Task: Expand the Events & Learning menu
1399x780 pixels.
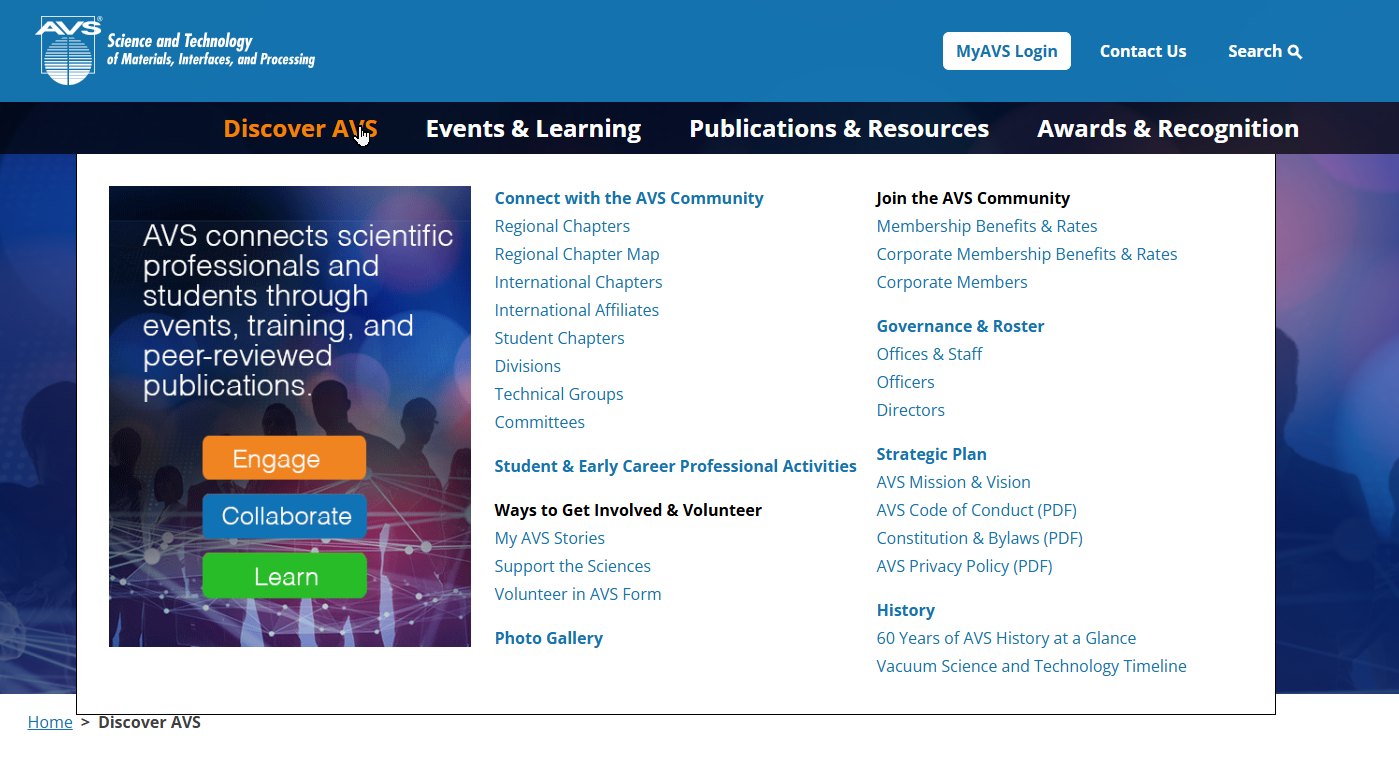Action: click(533, 128)
